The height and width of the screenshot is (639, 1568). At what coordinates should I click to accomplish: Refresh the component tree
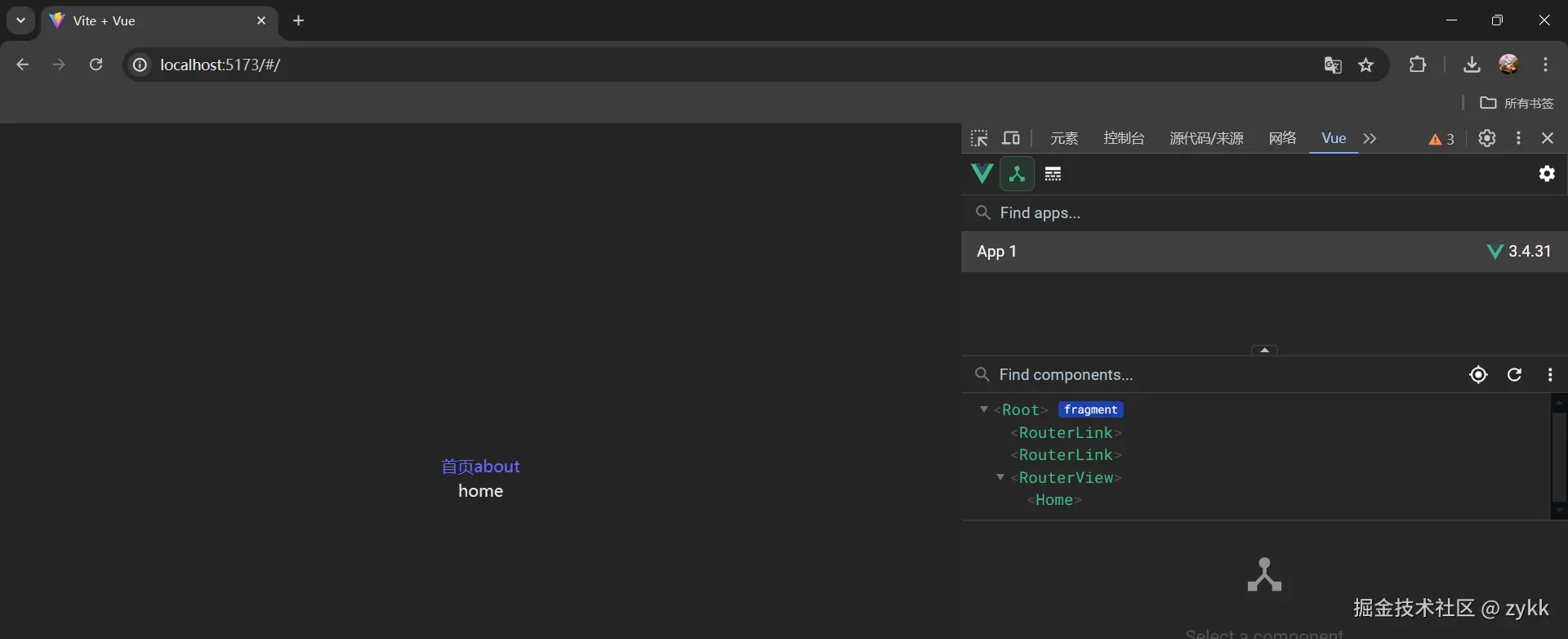pos(1514,374)
